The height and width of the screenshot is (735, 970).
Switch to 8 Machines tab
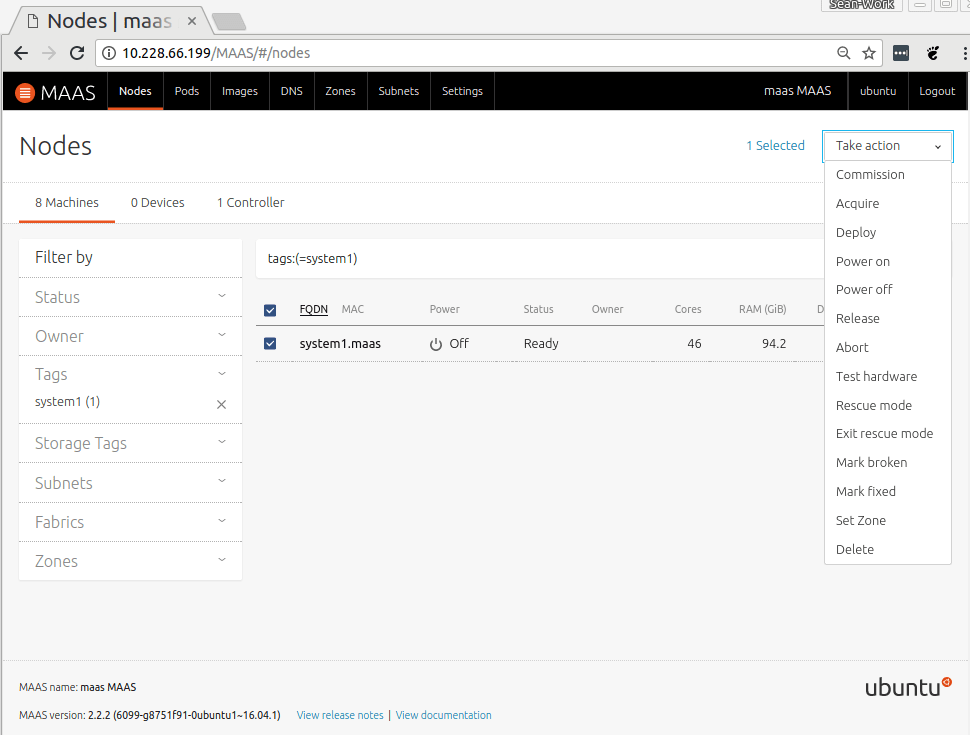point(67,203)
